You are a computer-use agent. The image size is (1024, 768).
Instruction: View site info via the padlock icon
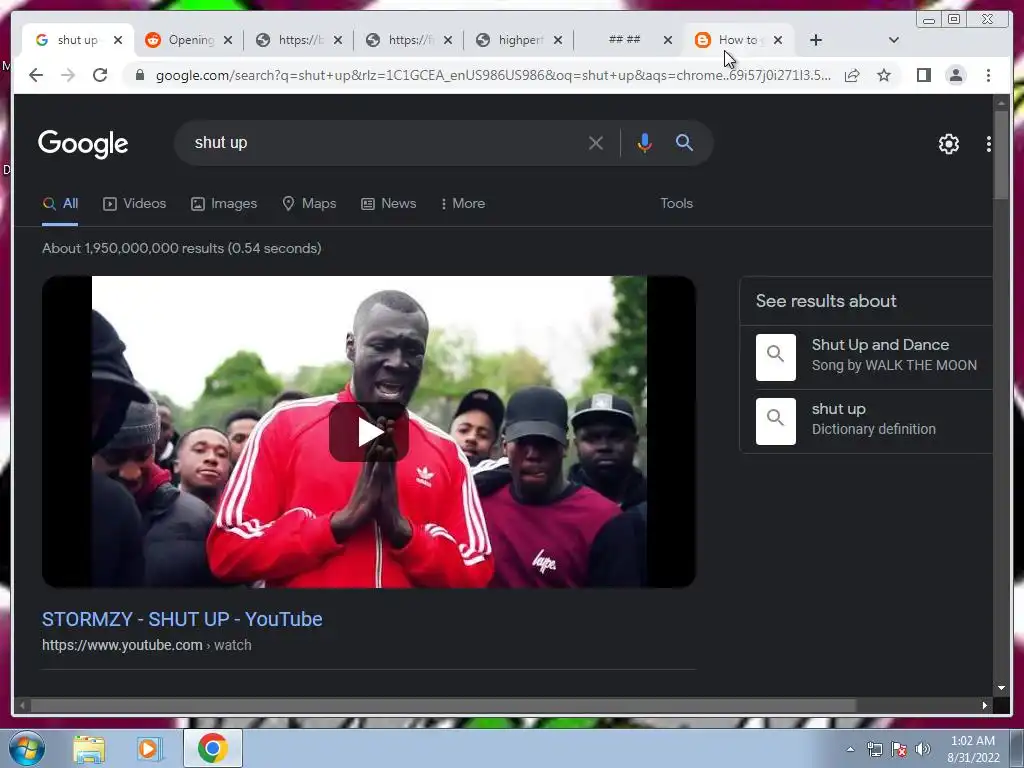point(139,75)
